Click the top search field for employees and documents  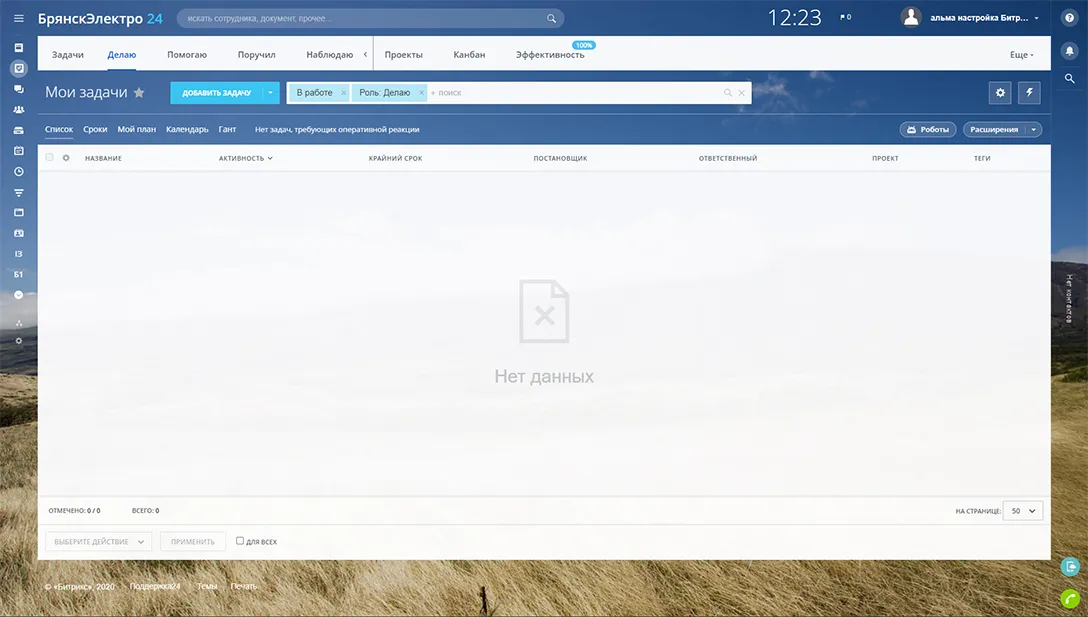[x=371, y=18]
